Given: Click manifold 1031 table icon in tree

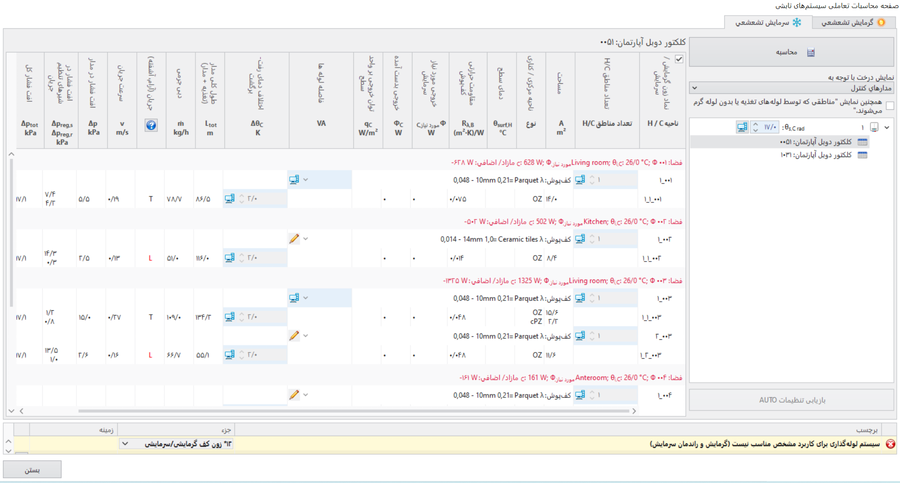Looking at the screenshot, I should [862, 155].
